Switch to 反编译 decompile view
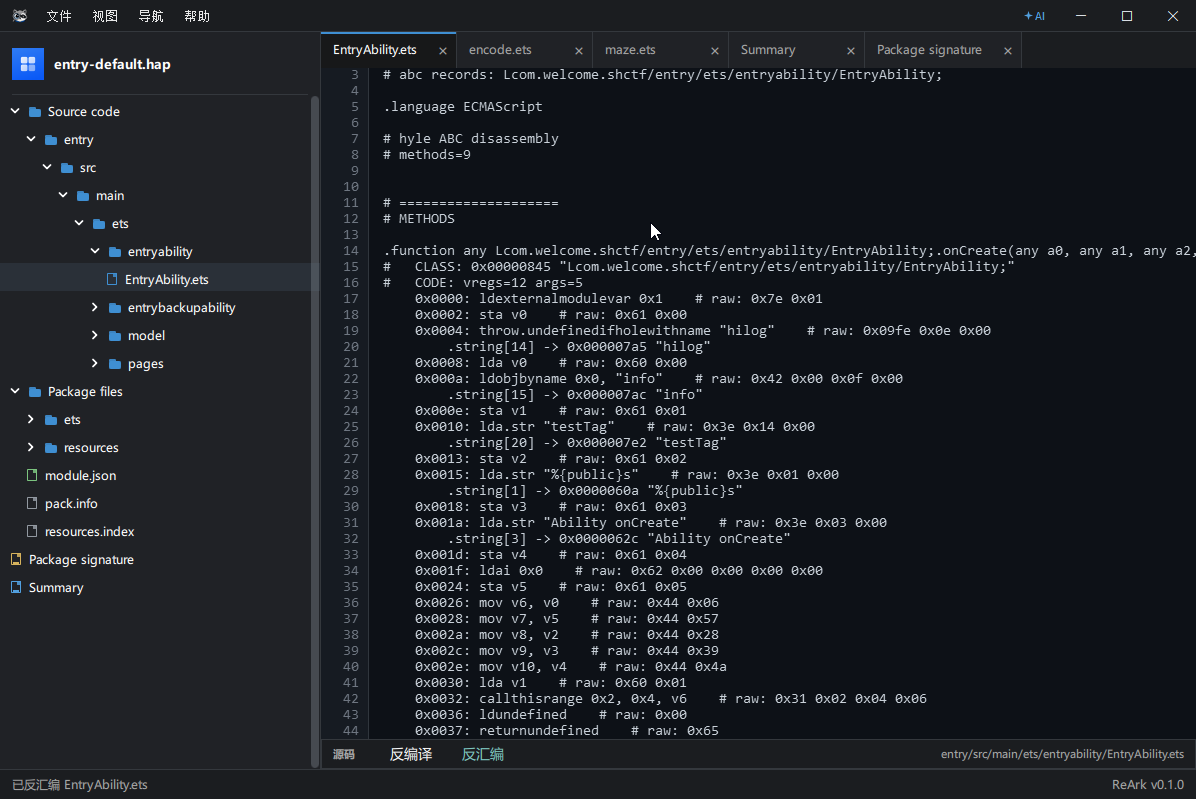Image resolution: width=1196 pixels, height=799 pixels. click(x=411, y=755)
